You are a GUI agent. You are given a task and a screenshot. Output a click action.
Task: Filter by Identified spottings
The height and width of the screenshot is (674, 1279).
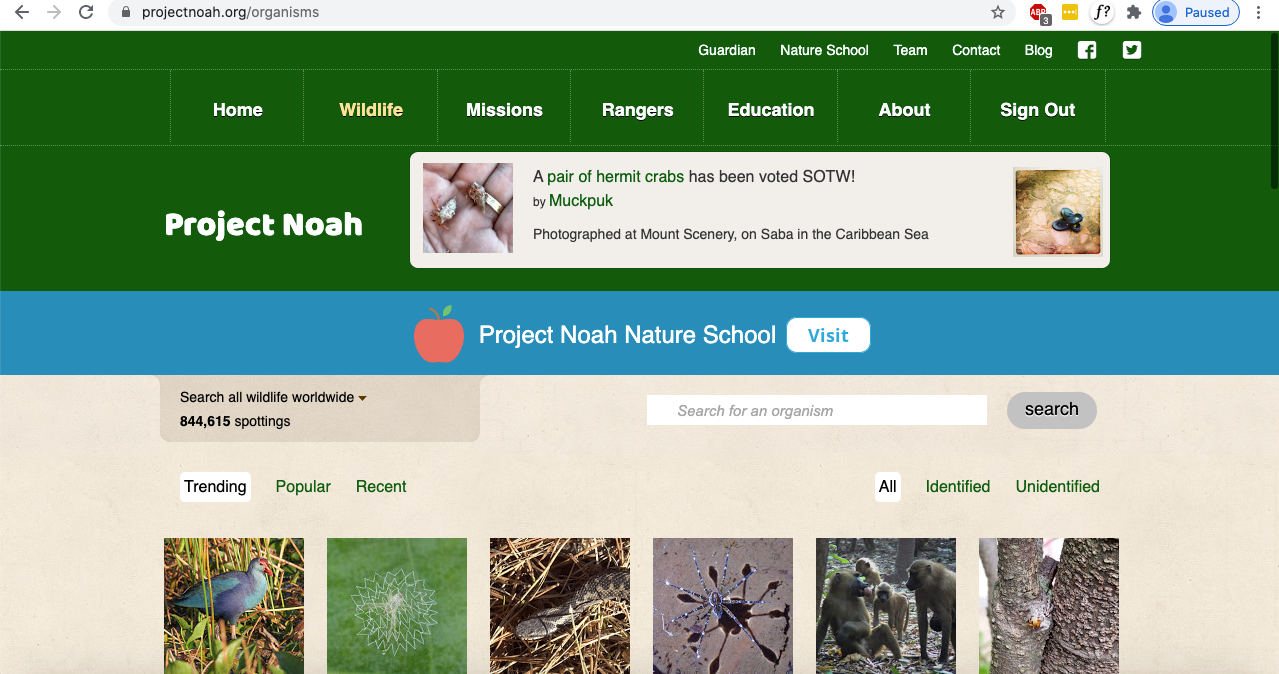point(958,487)
